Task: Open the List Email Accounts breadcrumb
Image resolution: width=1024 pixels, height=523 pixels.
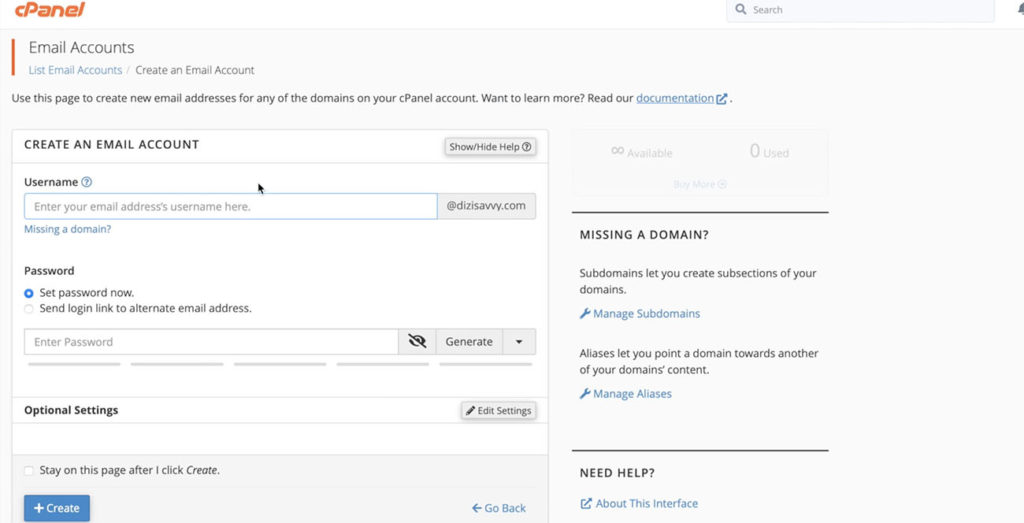Action: click(x=75, y=70)
